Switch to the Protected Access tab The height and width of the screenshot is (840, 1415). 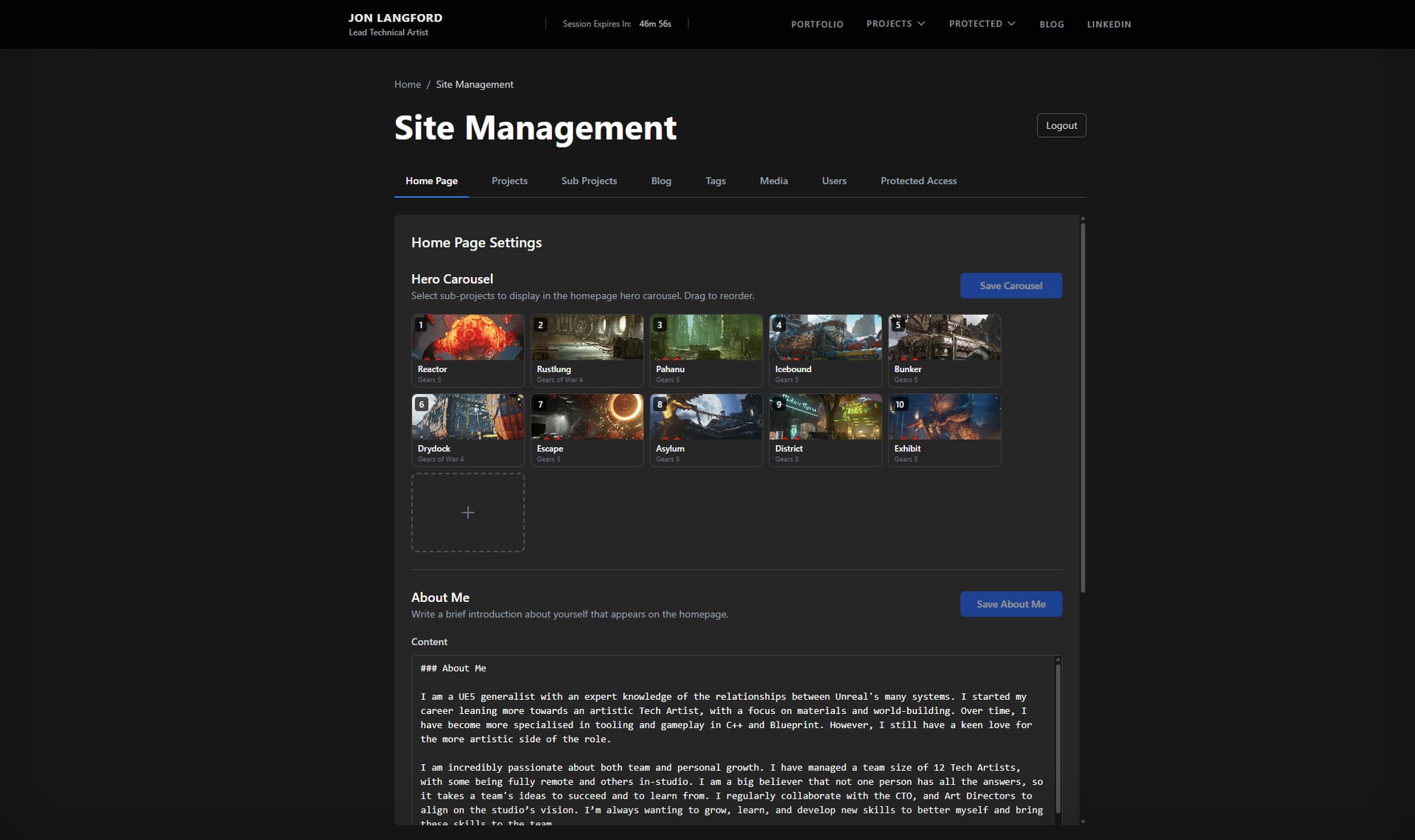(x=918, y=181)
